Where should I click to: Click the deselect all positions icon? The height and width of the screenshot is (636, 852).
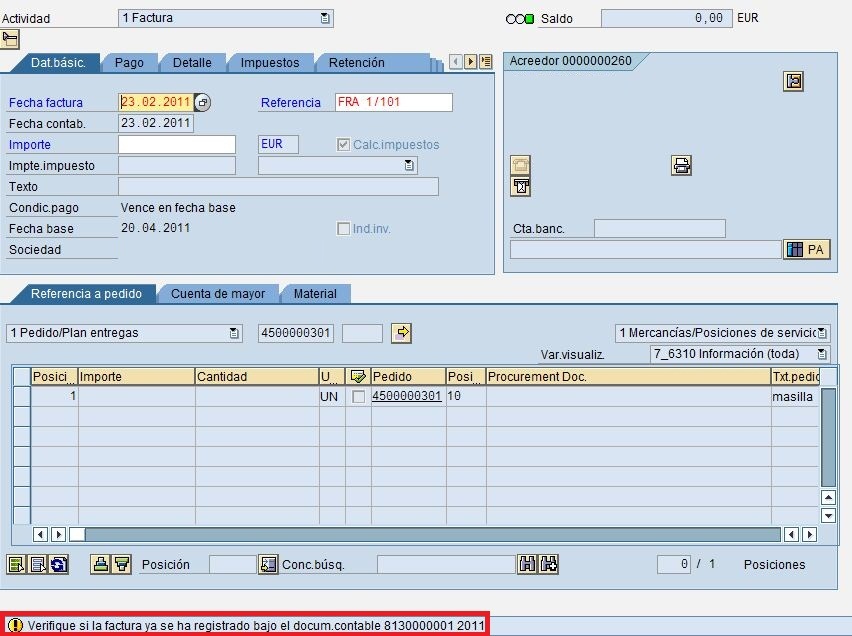coord(37,564)
